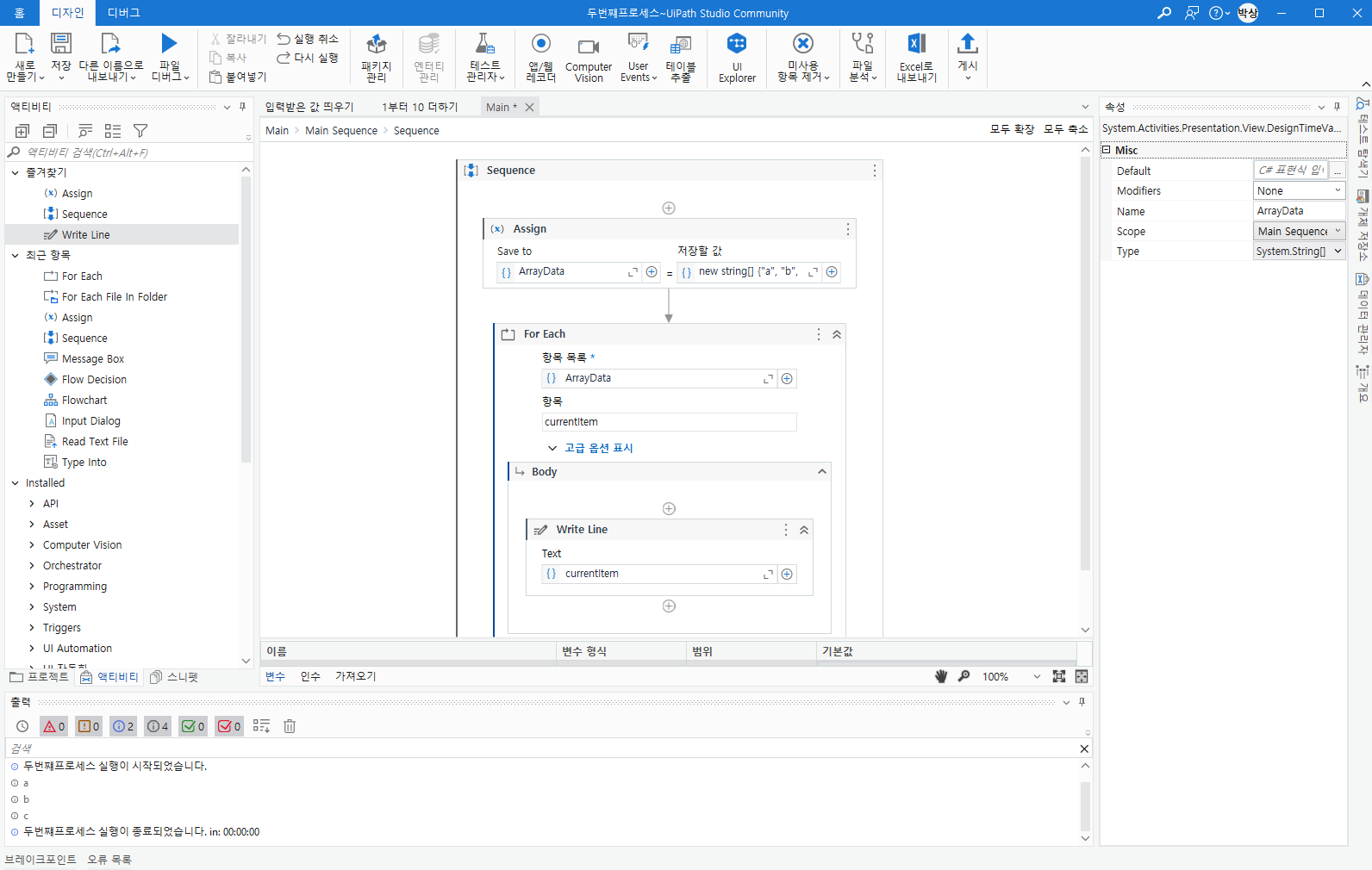Toggle passed test filter in output
Image resolution: width=1372 pixels, height=870 pixels.
pyautogui.click(x=193, y=726)
